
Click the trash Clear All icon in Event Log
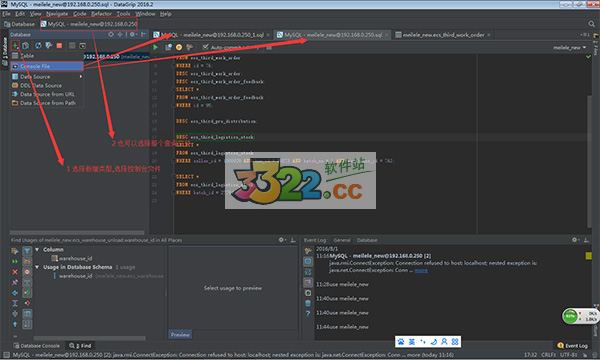click(308, 303)
